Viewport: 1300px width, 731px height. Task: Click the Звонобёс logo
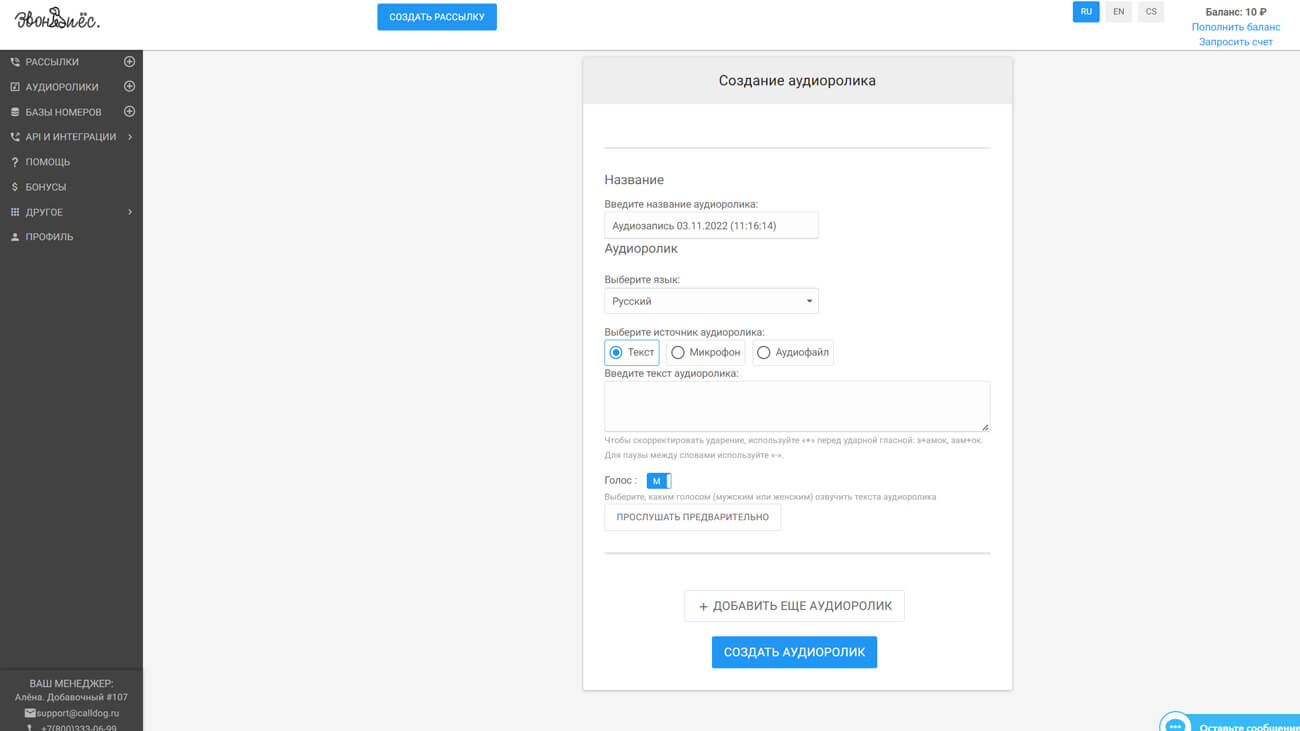click(x=57, y=18)
